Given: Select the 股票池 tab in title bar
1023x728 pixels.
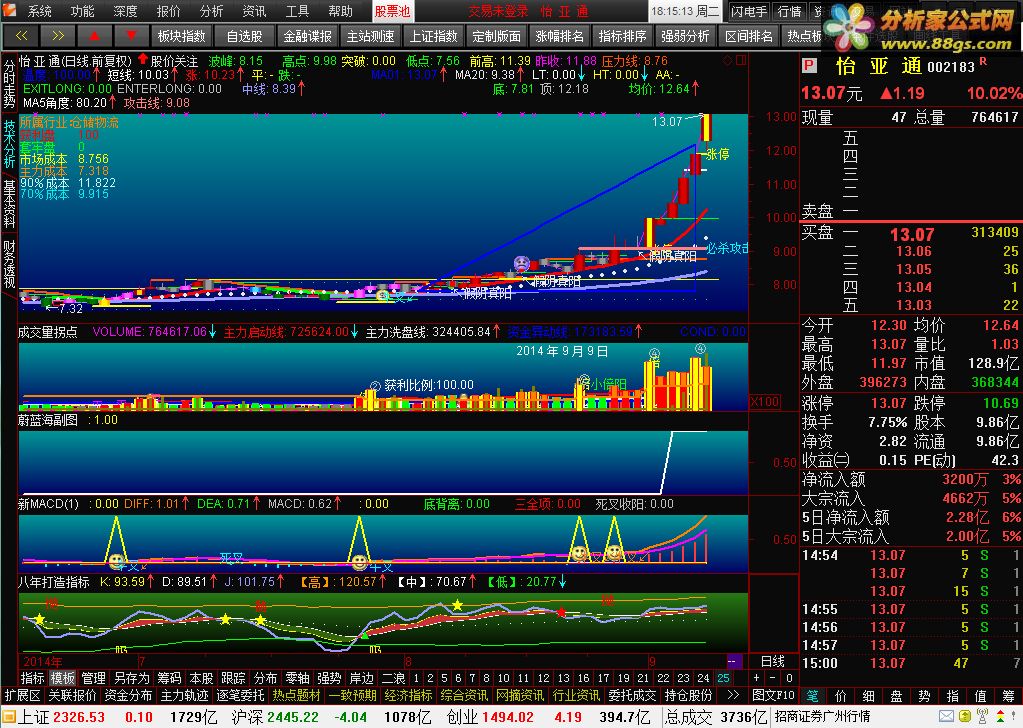Looking at the screenshot, I should (392, 11).
